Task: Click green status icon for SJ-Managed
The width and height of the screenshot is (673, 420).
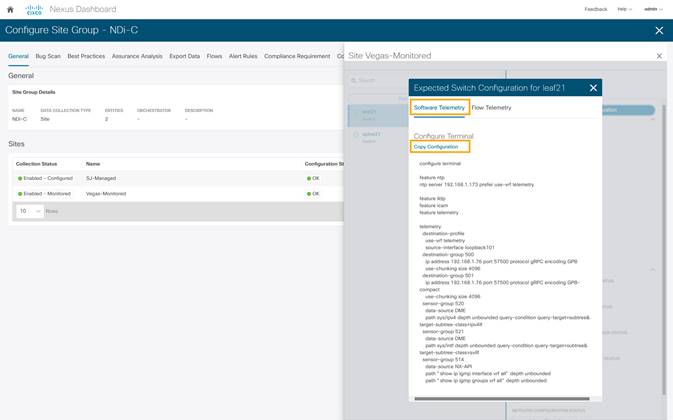Action: (x=20, y=178)
